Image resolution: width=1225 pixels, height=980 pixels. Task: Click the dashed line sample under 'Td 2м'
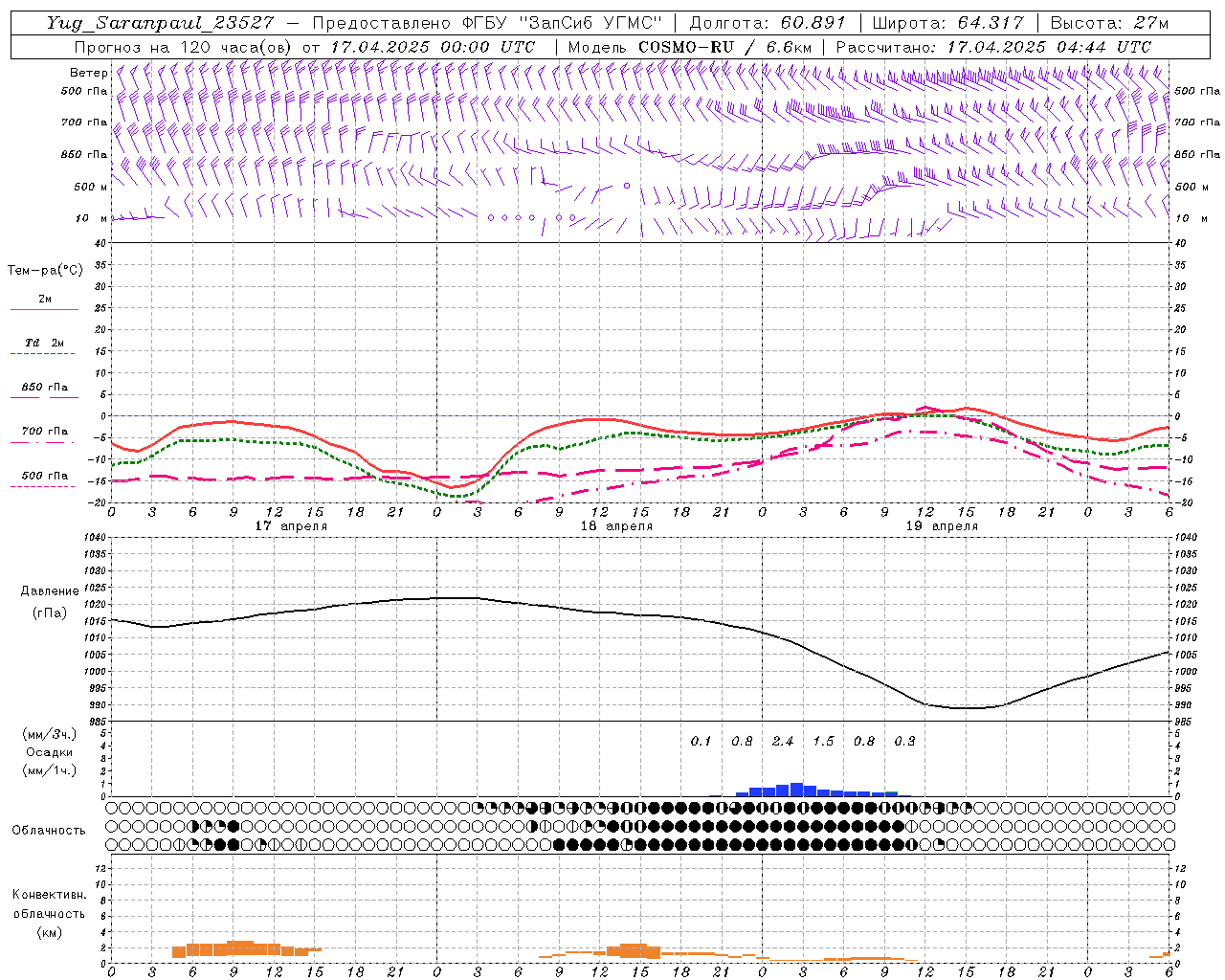[42, 354]
